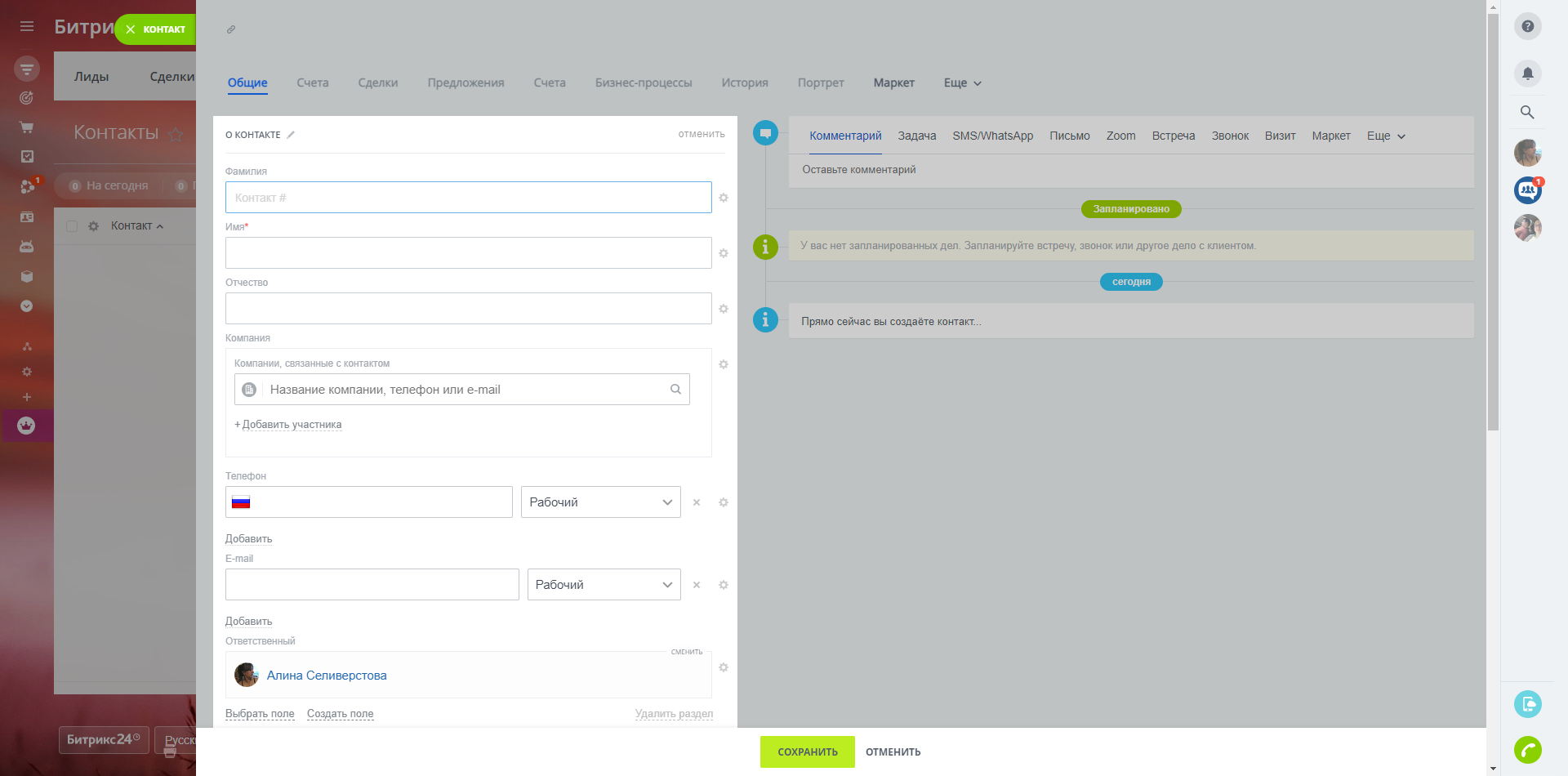The image size is (1568, 776).
Task: Open phone type dropdown Рабочий
Action: [601, 502]
